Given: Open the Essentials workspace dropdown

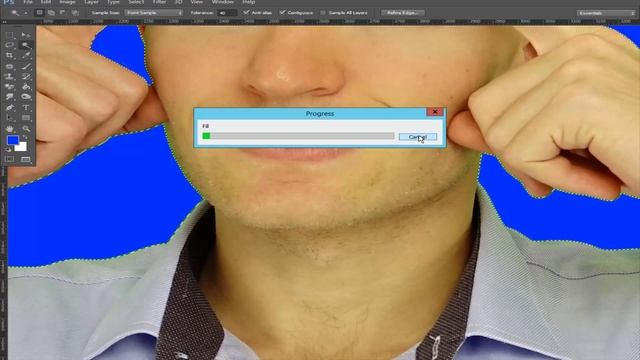Looking at the screenshot, I should tap(606, 13).
